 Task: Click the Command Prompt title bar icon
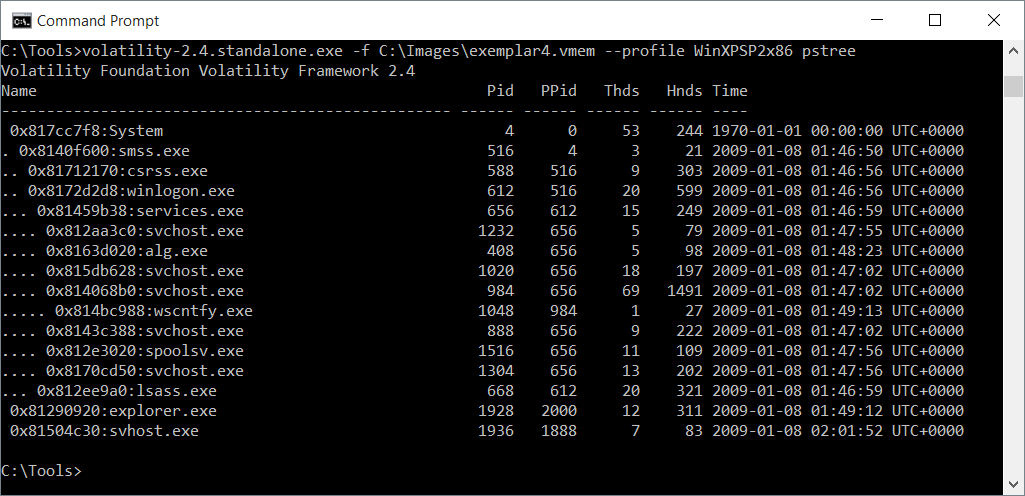[22, 20]
